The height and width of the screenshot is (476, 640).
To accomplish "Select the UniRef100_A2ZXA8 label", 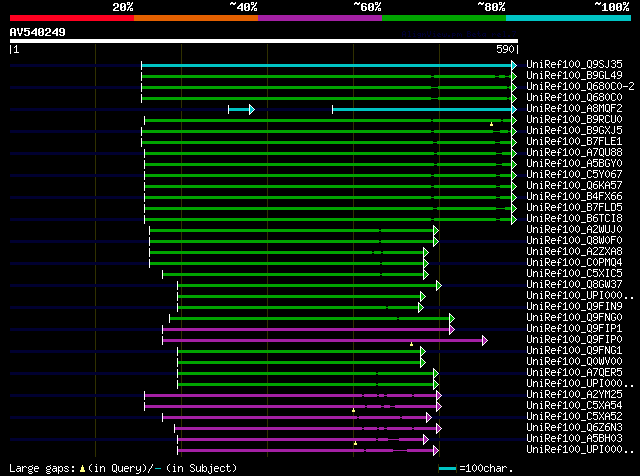I will pyautogui.click(x=574, y=251).
